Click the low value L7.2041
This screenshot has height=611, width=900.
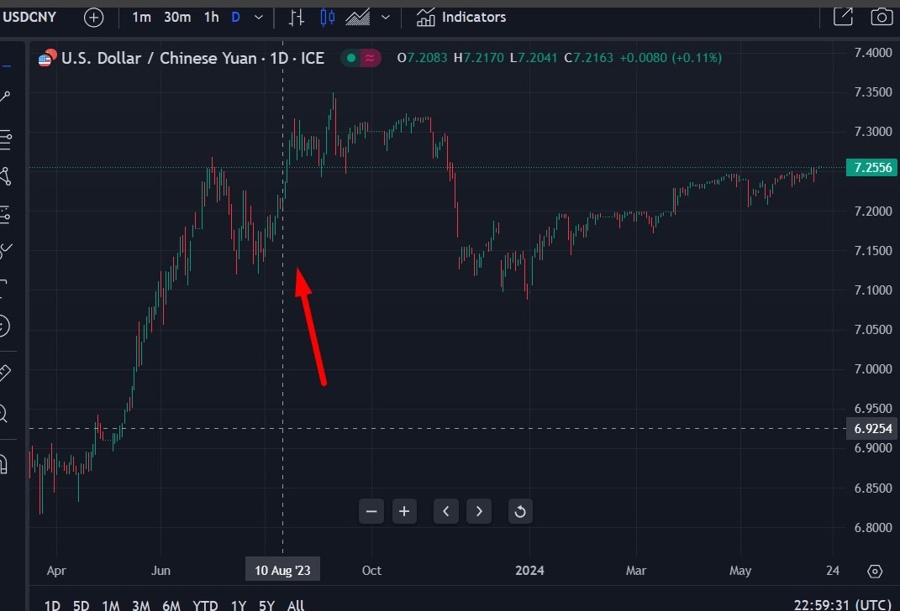534,58
